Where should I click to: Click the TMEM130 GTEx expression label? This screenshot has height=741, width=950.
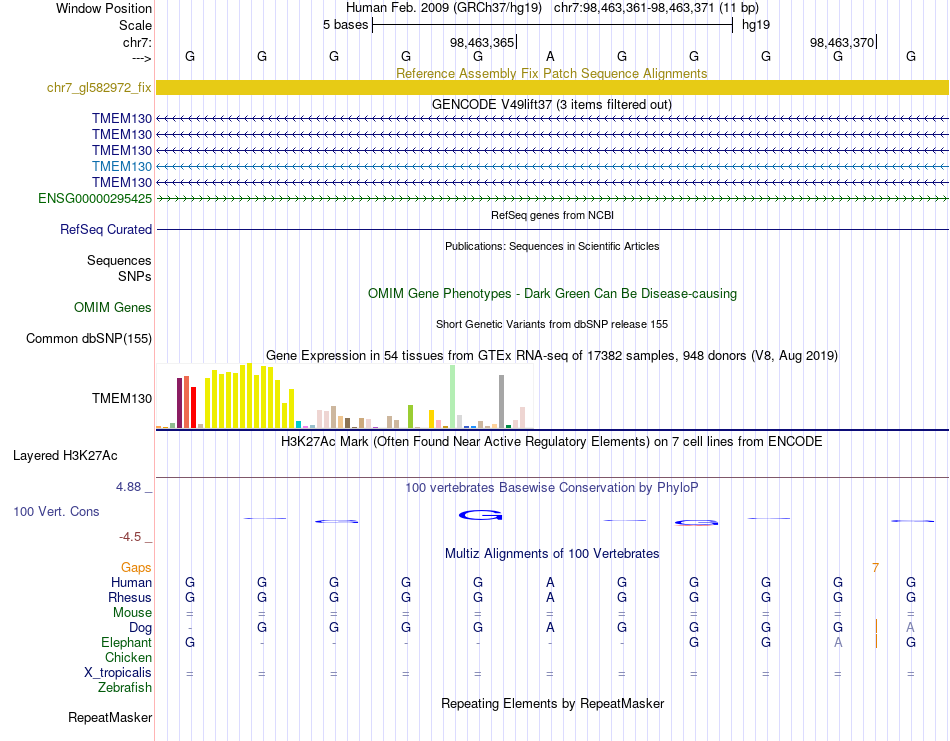[x=122, y=399]
